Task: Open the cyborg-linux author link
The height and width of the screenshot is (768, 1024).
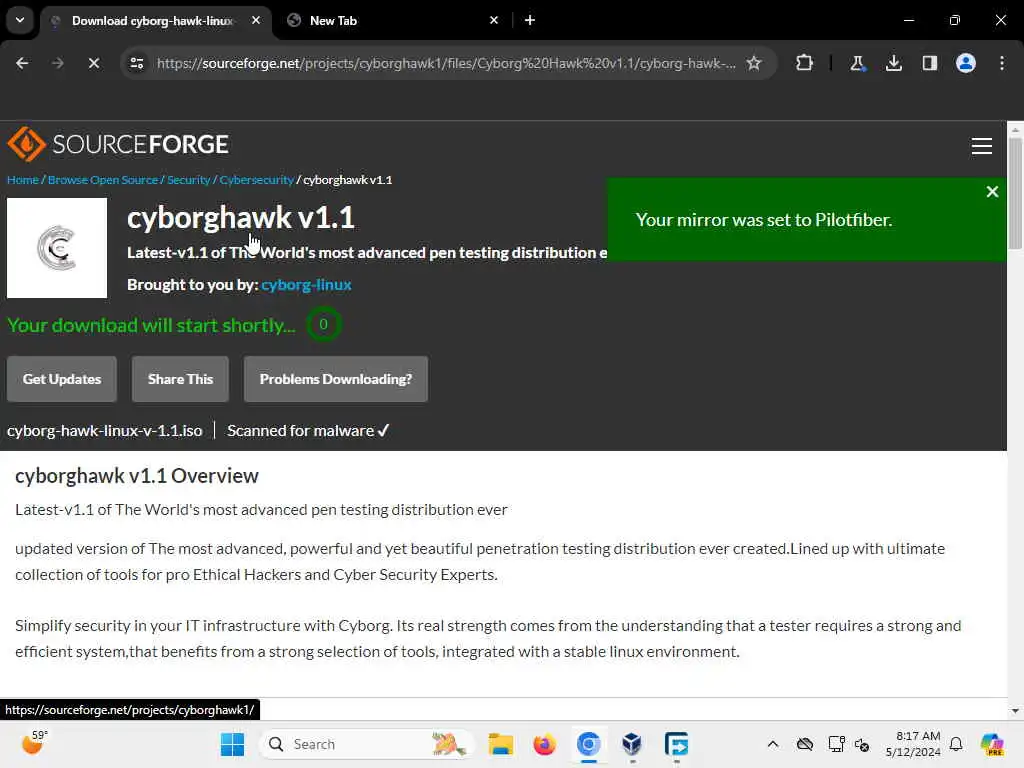Action: 306,285
